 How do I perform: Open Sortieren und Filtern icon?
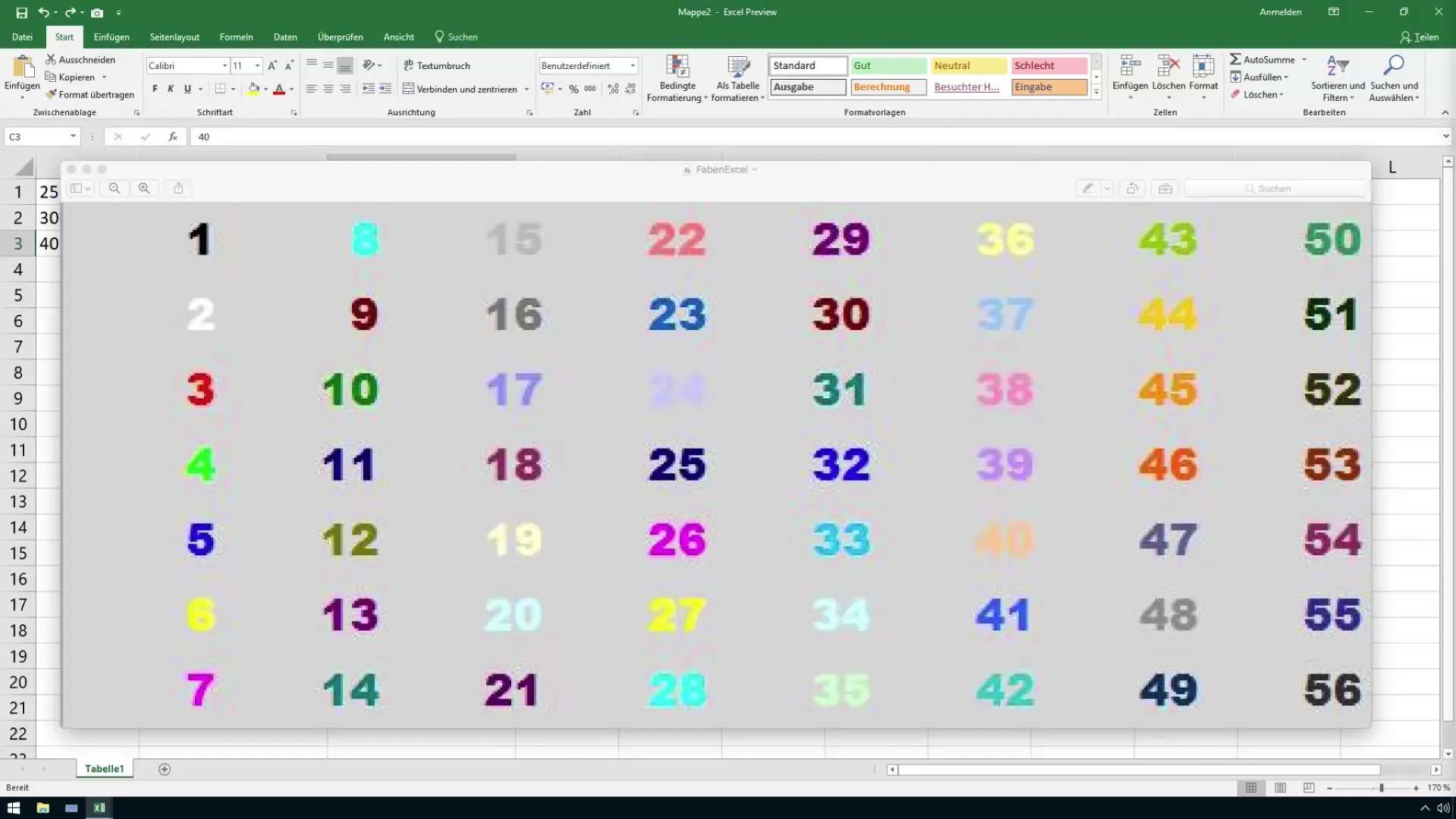[1338, 66]
